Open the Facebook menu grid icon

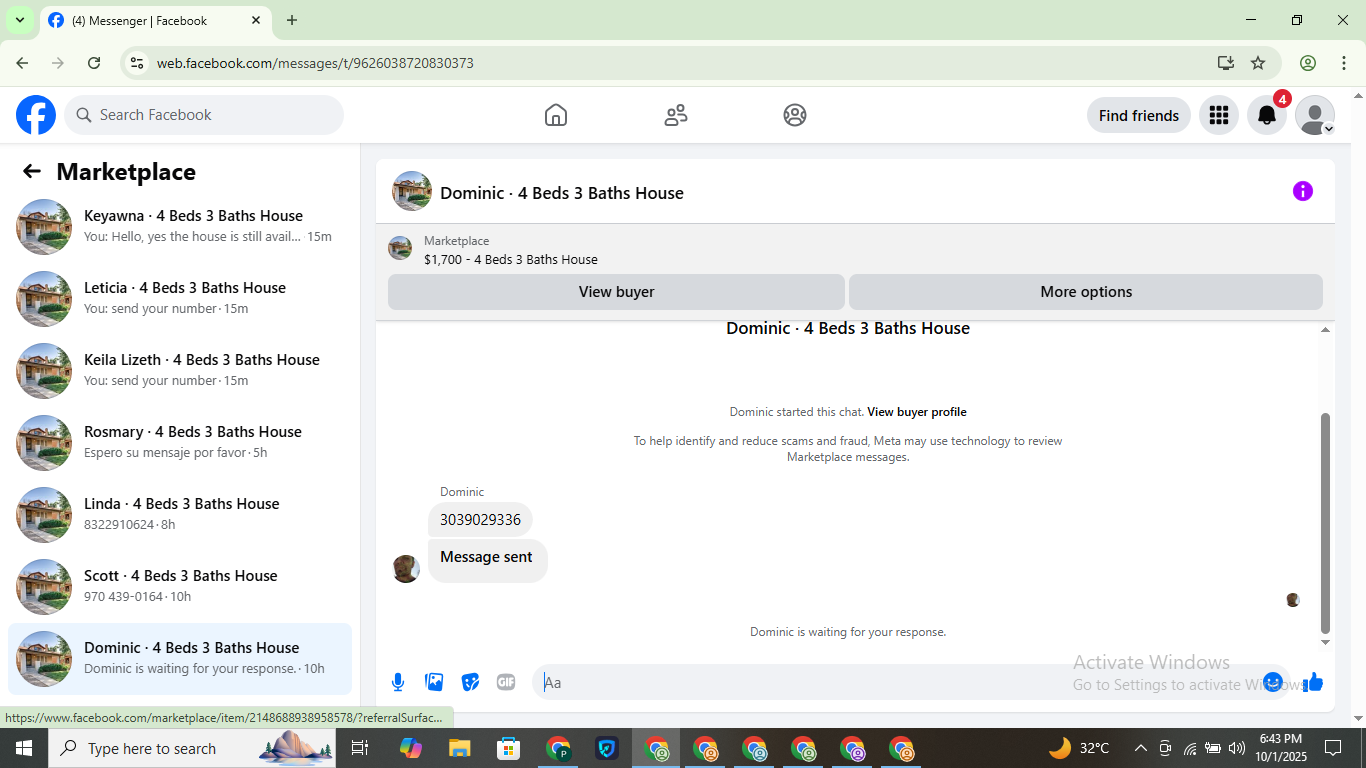[x=1218, y=115]
